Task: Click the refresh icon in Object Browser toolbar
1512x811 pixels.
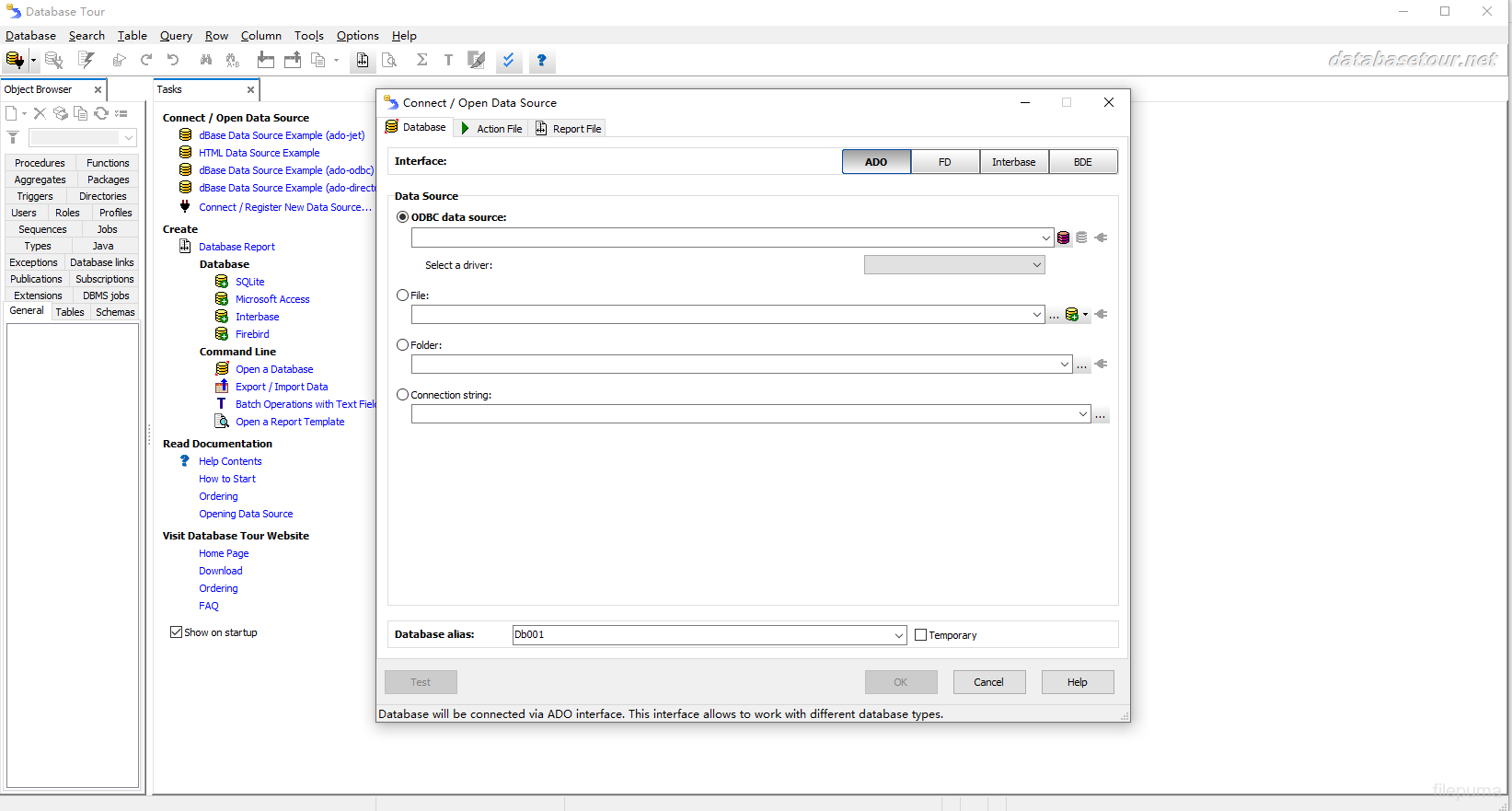Action: tap(101, 113)
